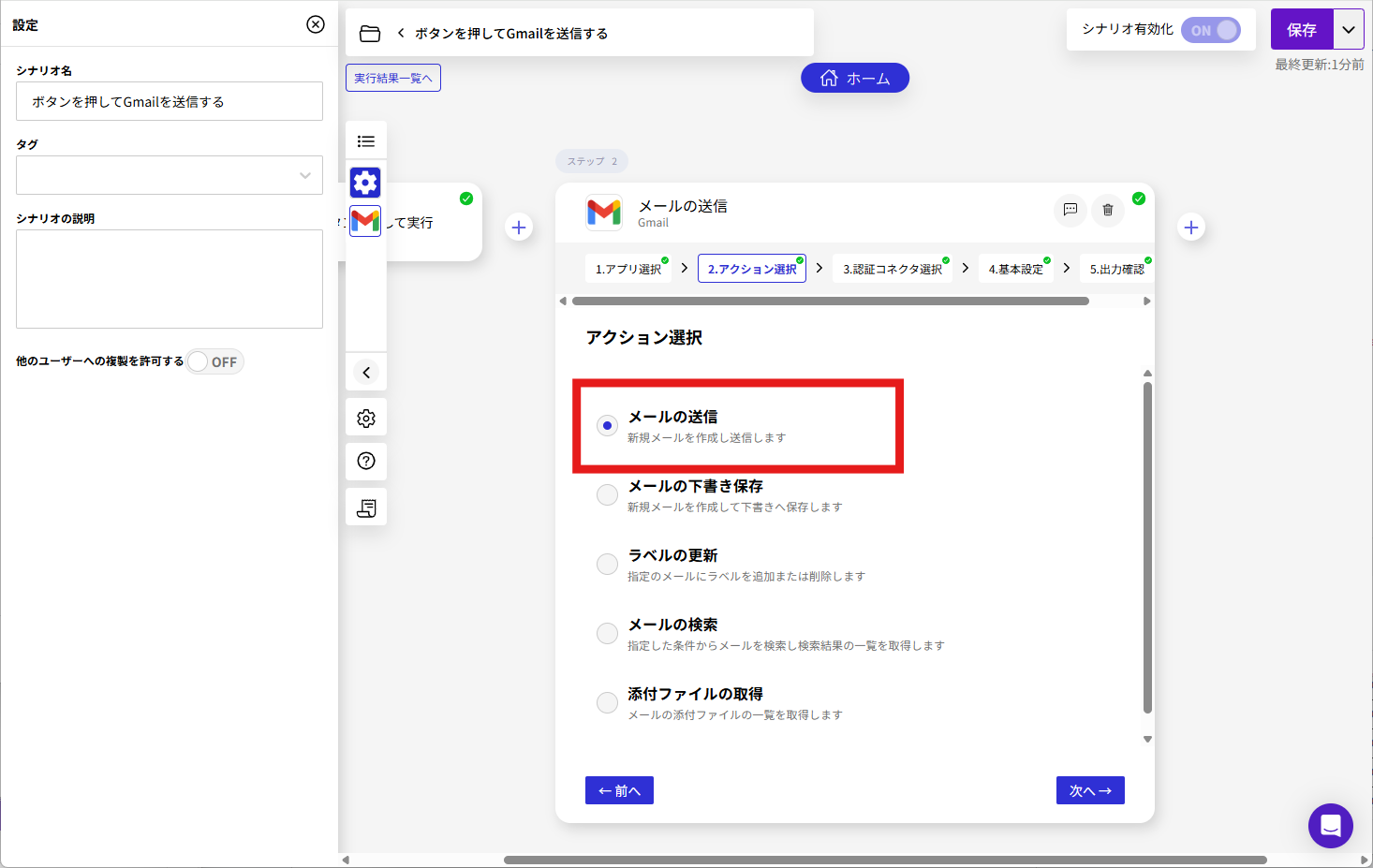Collapse the sidebar with the left arrow
Image resolution: width=1373 pixels, height=868 pixels.
tap(366, 373)
